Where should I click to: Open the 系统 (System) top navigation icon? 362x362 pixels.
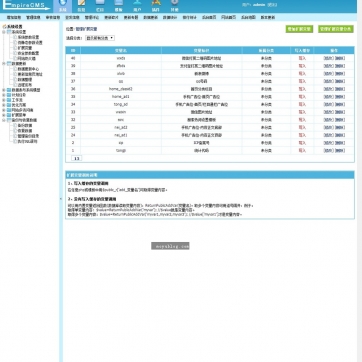point(62,6)
